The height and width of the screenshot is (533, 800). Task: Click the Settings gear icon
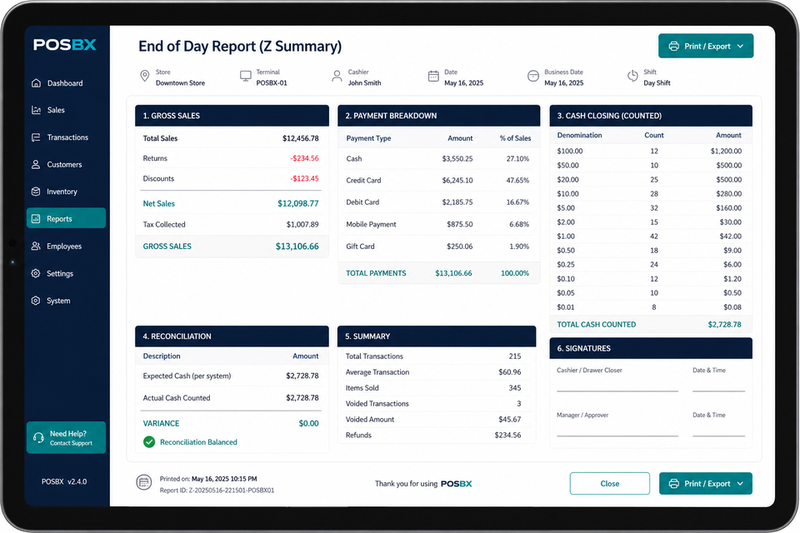(x=36, y=273)
